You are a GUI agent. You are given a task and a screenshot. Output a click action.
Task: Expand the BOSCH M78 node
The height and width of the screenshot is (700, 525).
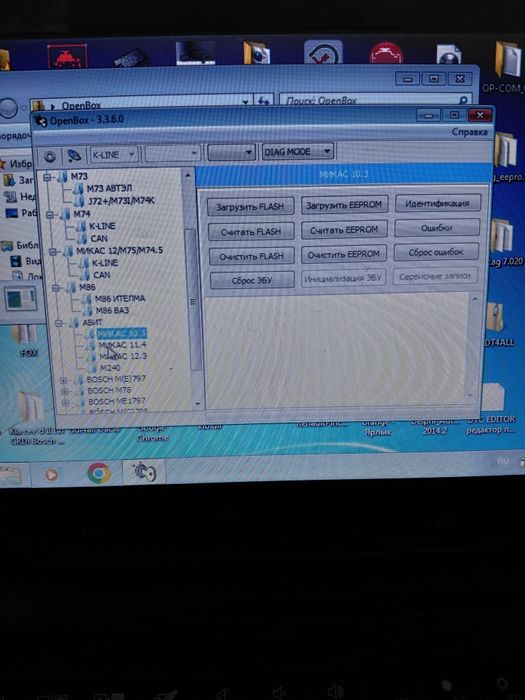[65, 392]
